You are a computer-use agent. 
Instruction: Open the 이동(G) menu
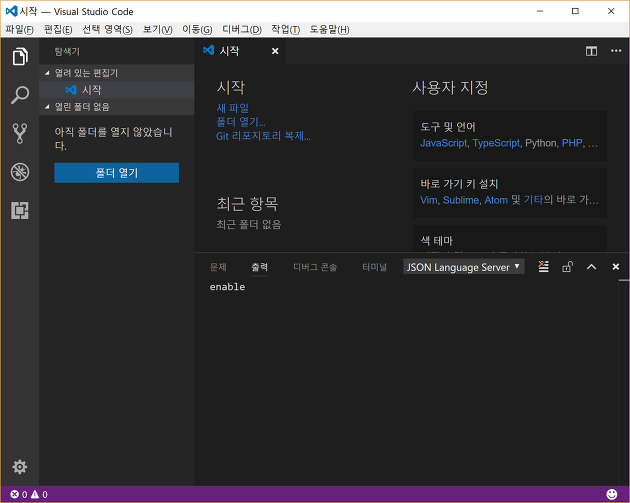tap(197, 29)
